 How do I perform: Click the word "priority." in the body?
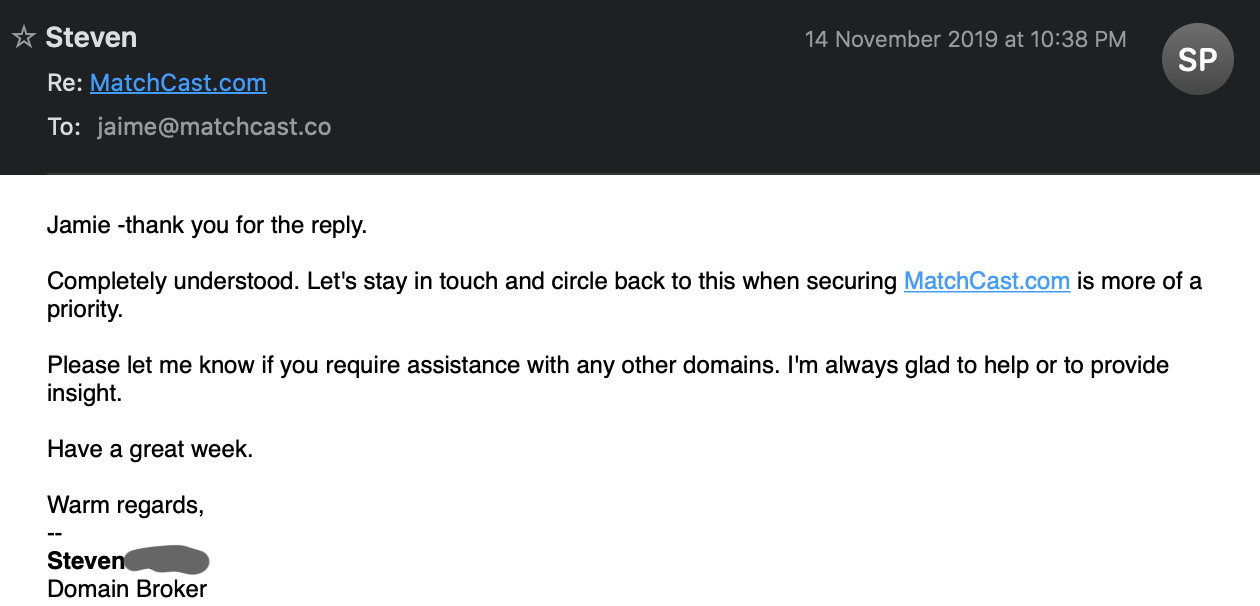coord(85,309)
